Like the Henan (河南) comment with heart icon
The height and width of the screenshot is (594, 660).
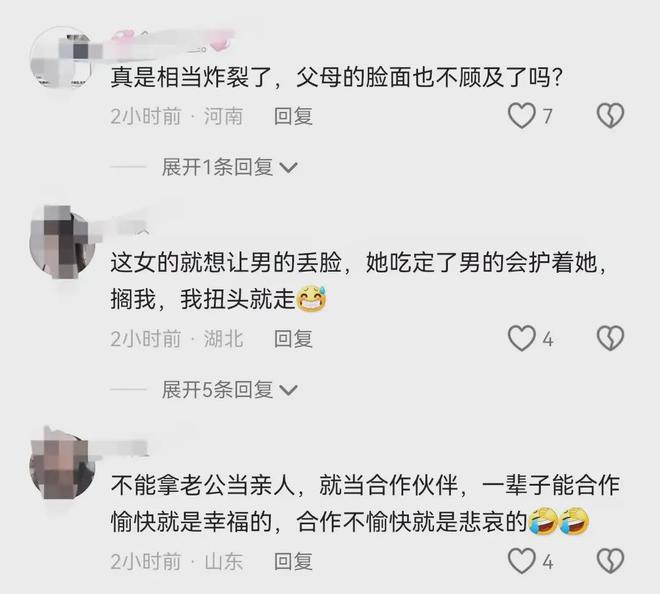tap(522, 115)
